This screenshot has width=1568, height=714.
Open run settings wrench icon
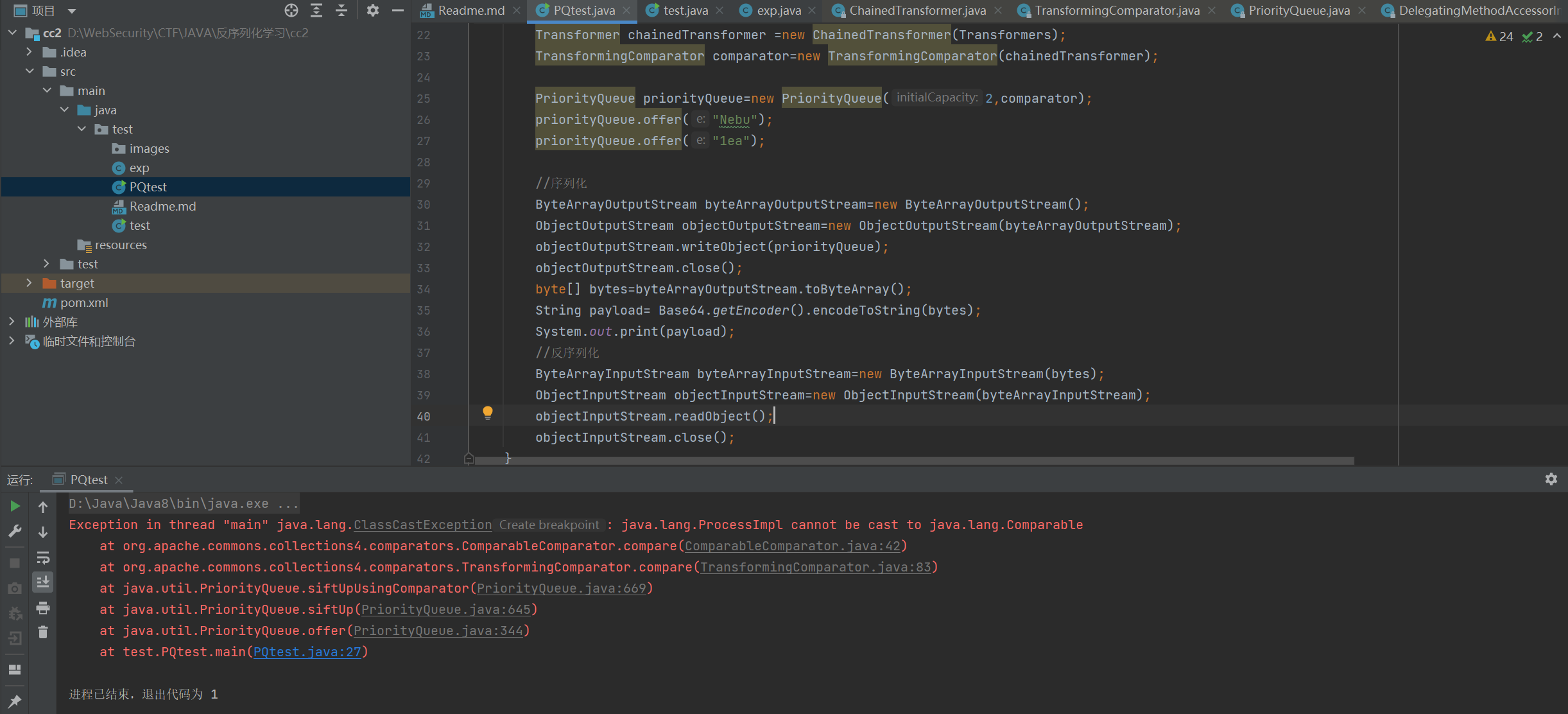15,531
